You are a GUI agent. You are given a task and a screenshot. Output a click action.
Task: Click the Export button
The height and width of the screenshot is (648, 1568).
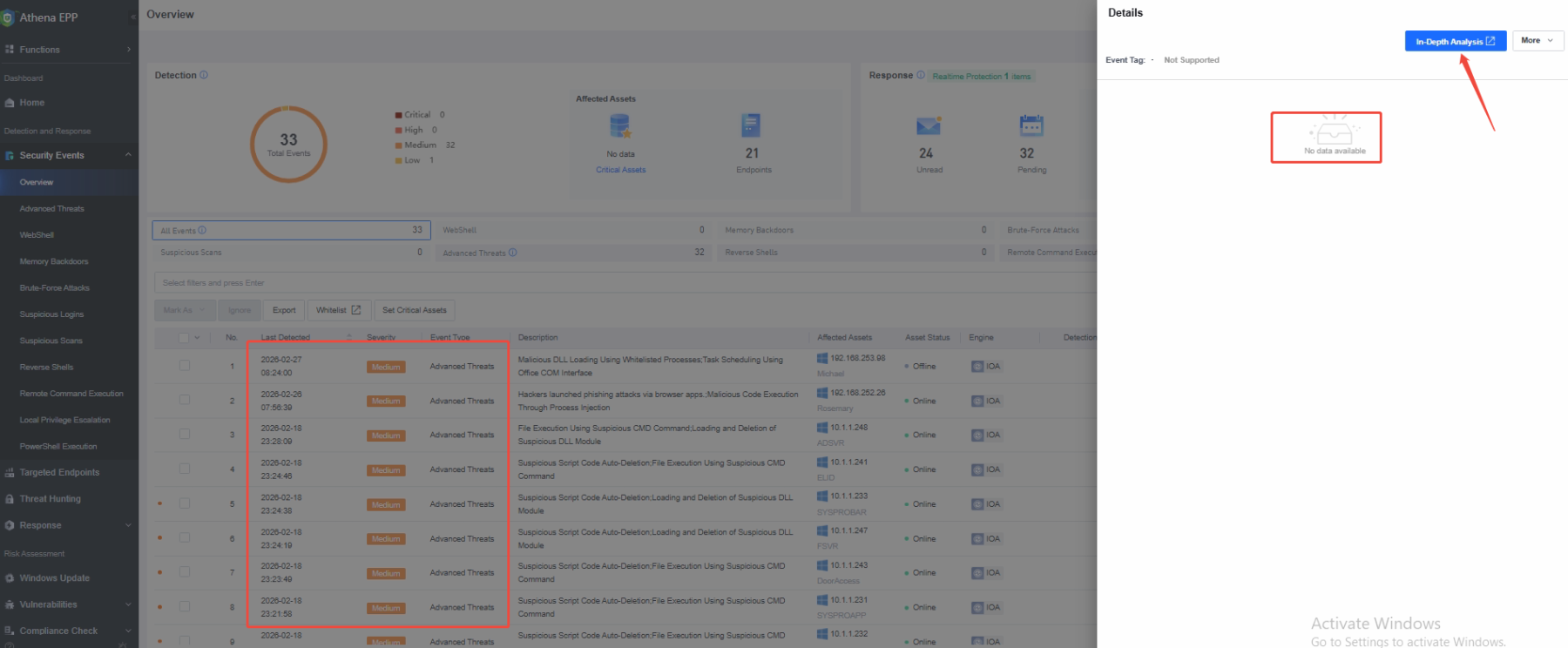pos(284,310)
